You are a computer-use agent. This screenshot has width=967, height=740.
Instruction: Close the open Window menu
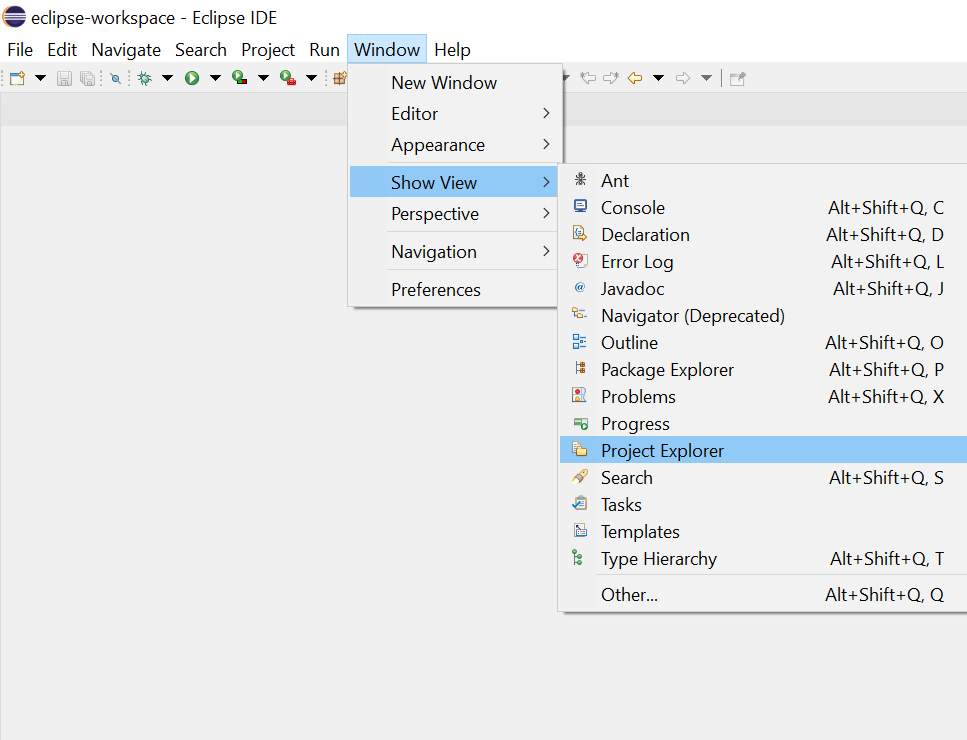point(387,49)
